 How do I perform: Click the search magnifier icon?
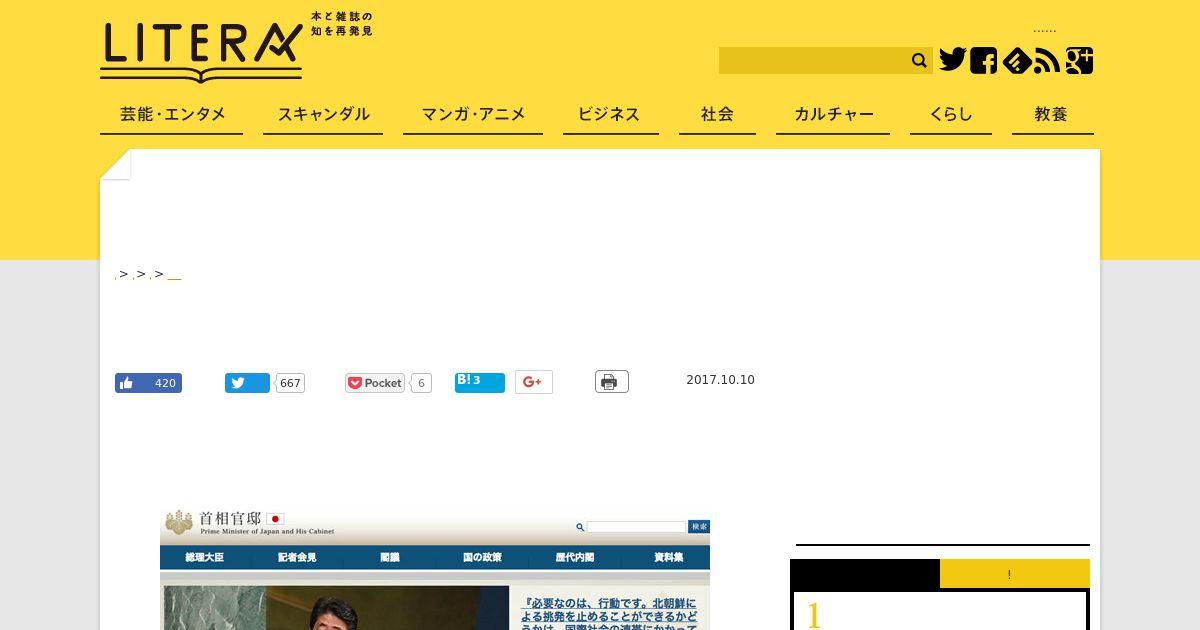coord(919,61)
